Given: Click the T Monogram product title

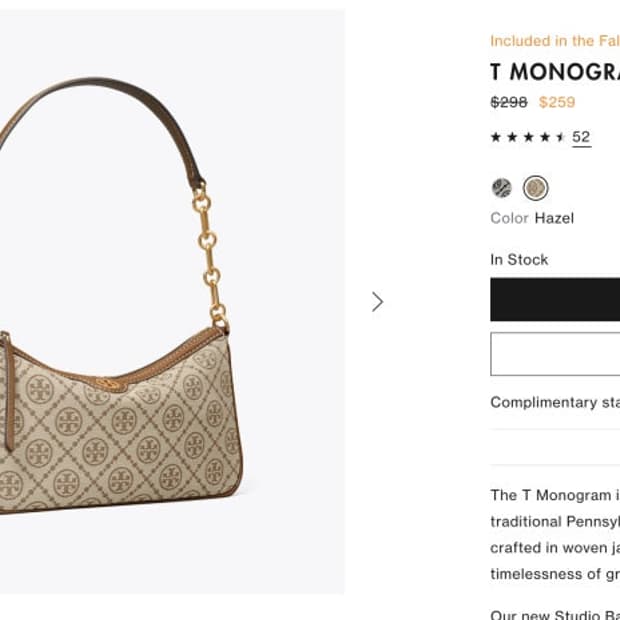Looking at the screenshot, I should (555, 72).
